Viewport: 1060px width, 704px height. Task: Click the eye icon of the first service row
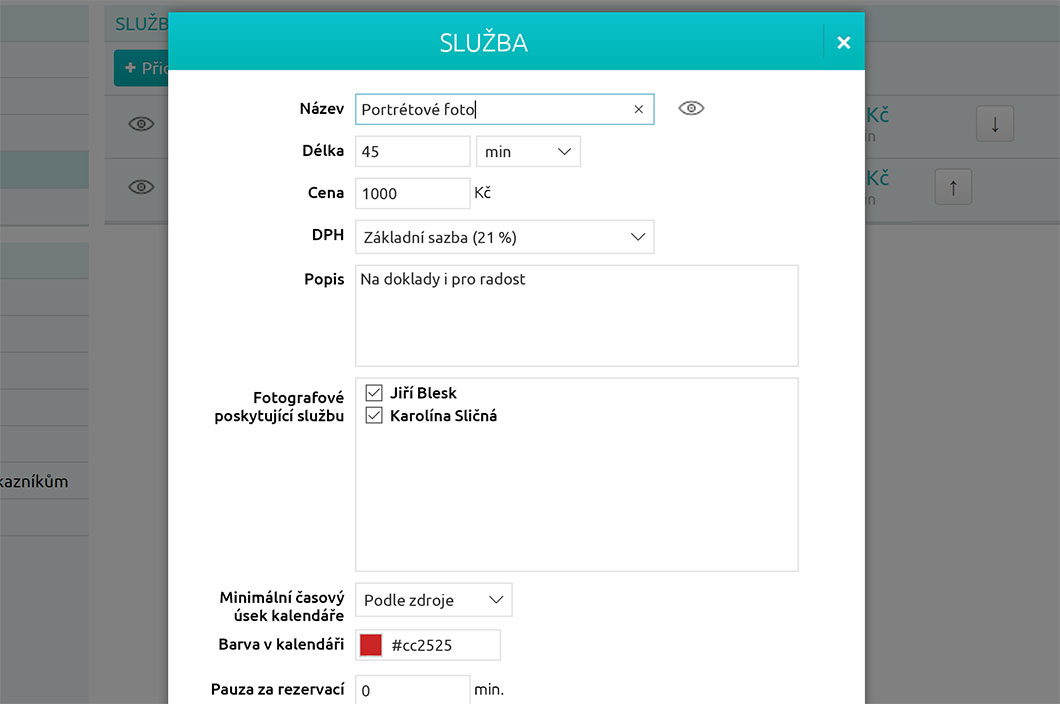(x=141, y=124)
